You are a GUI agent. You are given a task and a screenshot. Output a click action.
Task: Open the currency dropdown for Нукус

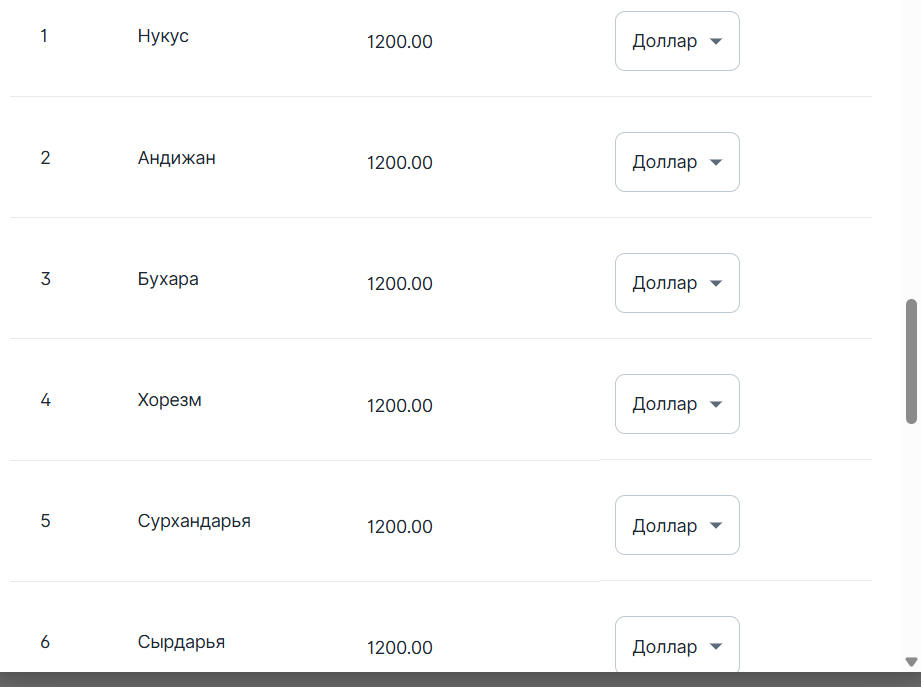point(677,41)
